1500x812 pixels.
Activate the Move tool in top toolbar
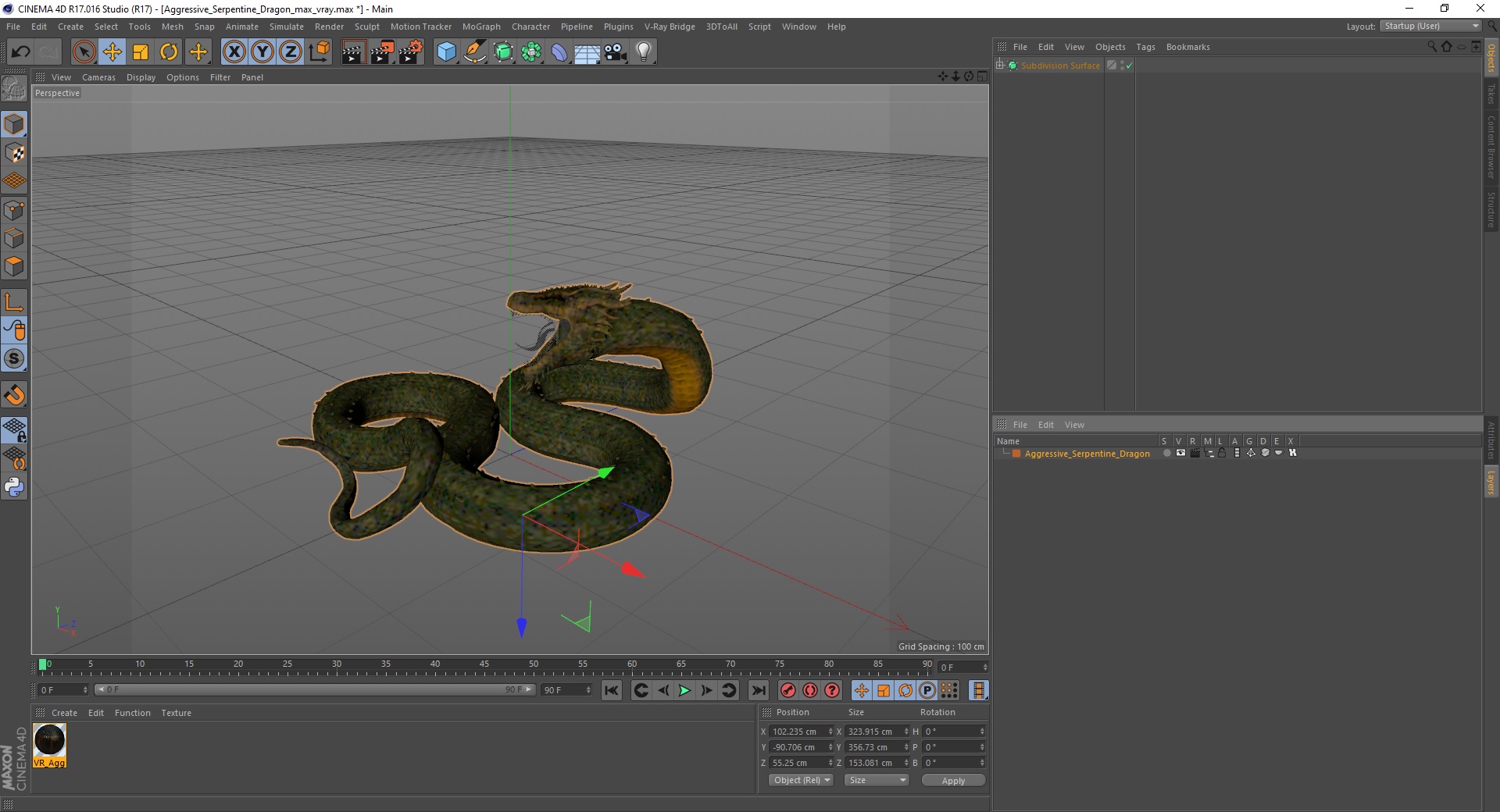click(x=112, y=52)
